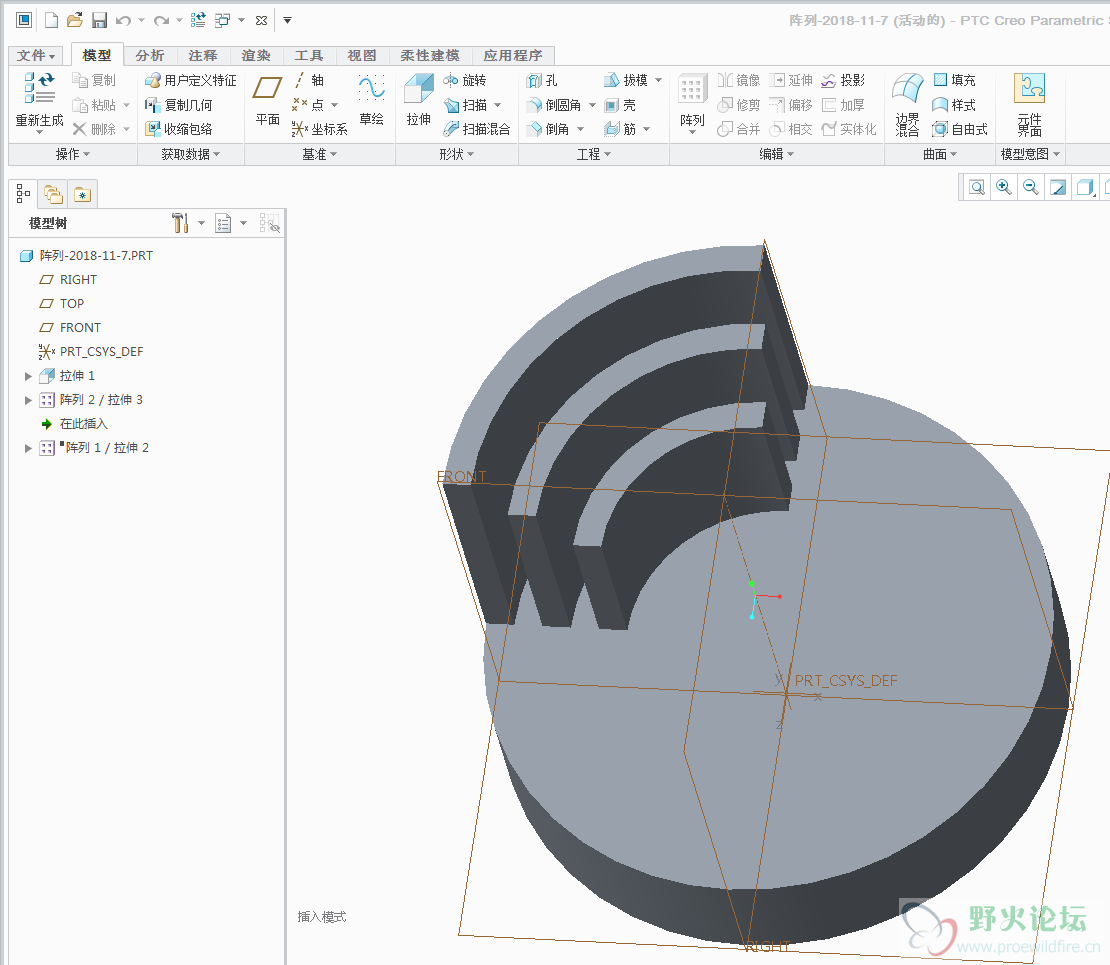Click the 收缩包络 button
Image resolution: width=1110 pixels, height=965 pixels.
pos(178,129)
